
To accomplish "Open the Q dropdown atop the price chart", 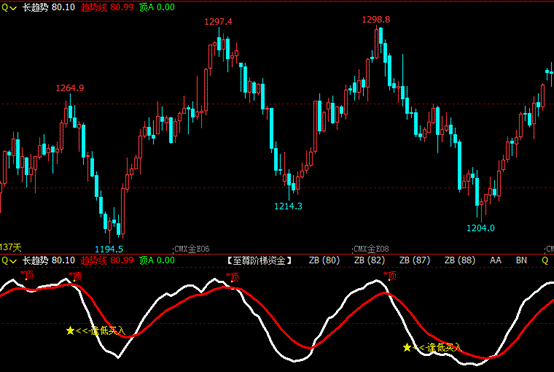I will (x=9, y=7).
